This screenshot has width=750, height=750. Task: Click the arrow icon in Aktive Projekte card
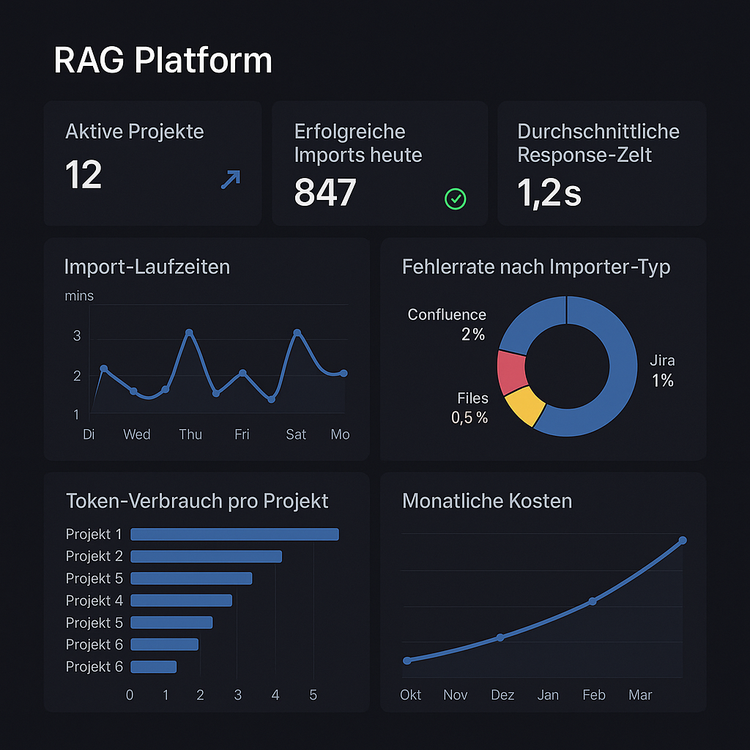click(230, 179)
